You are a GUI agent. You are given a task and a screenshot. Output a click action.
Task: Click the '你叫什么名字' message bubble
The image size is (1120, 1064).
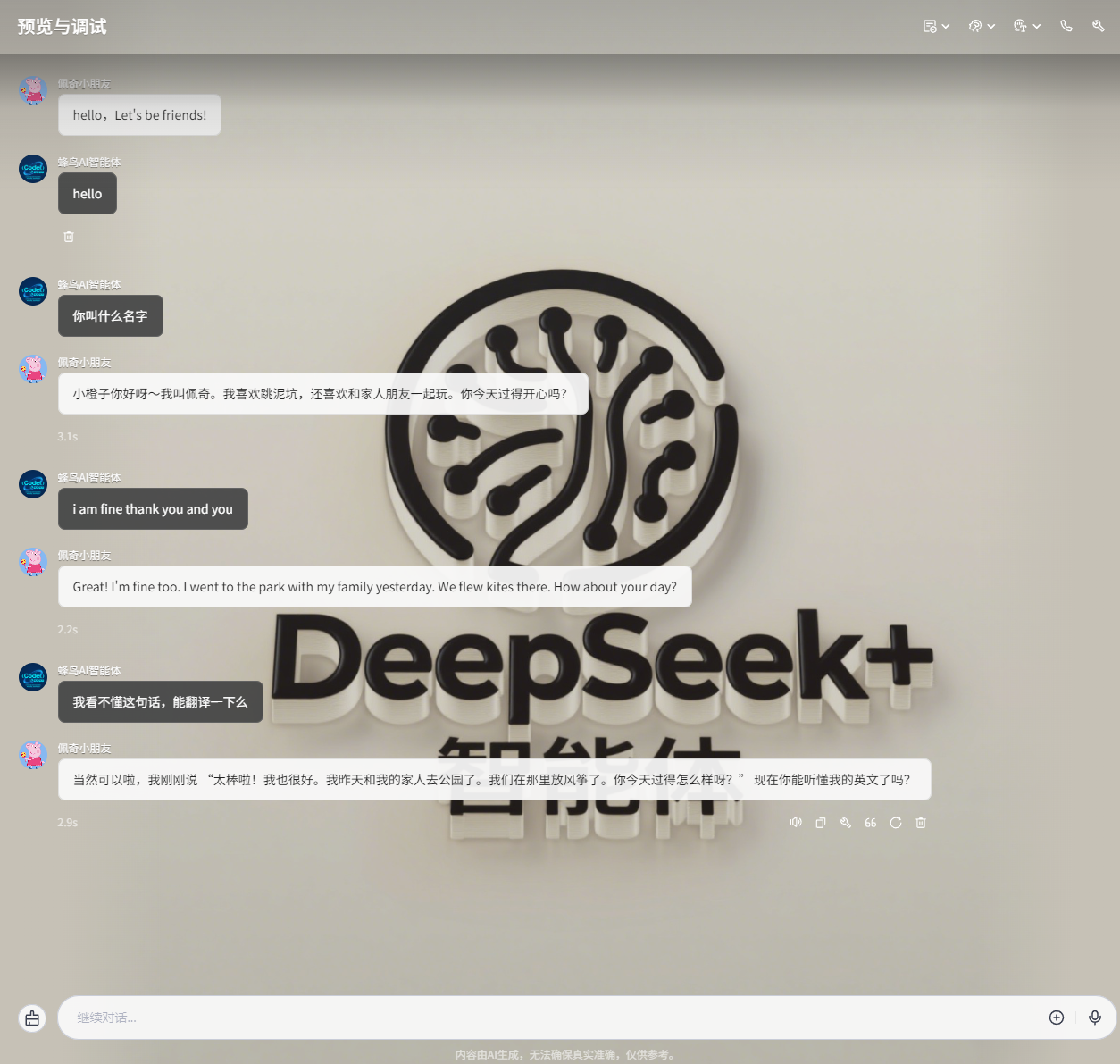[111, 316]
